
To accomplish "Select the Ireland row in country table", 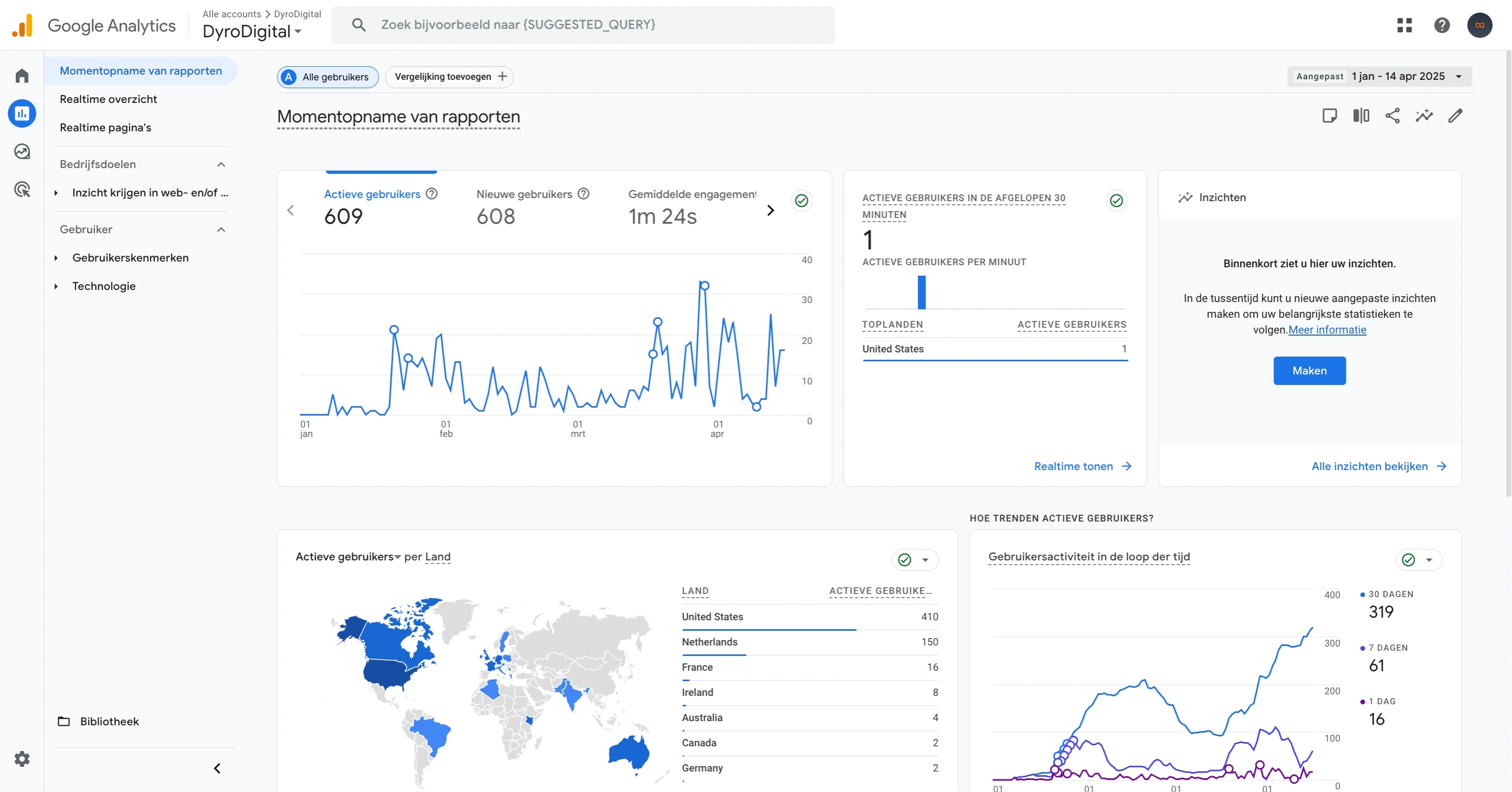I will (810, 693).
